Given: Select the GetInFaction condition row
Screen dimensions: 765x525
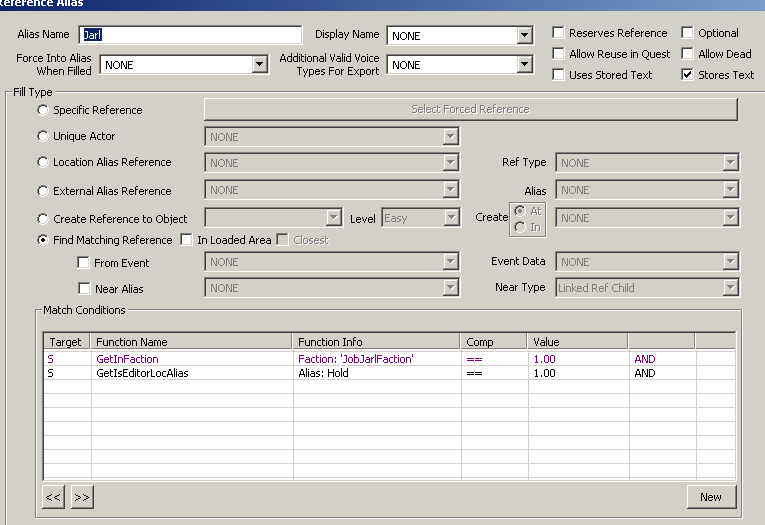Looking at the screenshot, I should pyautogui.click(x=389, y=359).
